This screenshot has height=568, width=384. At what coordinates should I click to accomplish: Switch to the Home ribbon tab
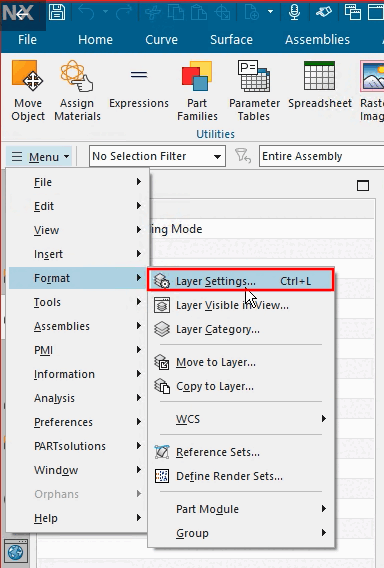(x=95, y=39)
